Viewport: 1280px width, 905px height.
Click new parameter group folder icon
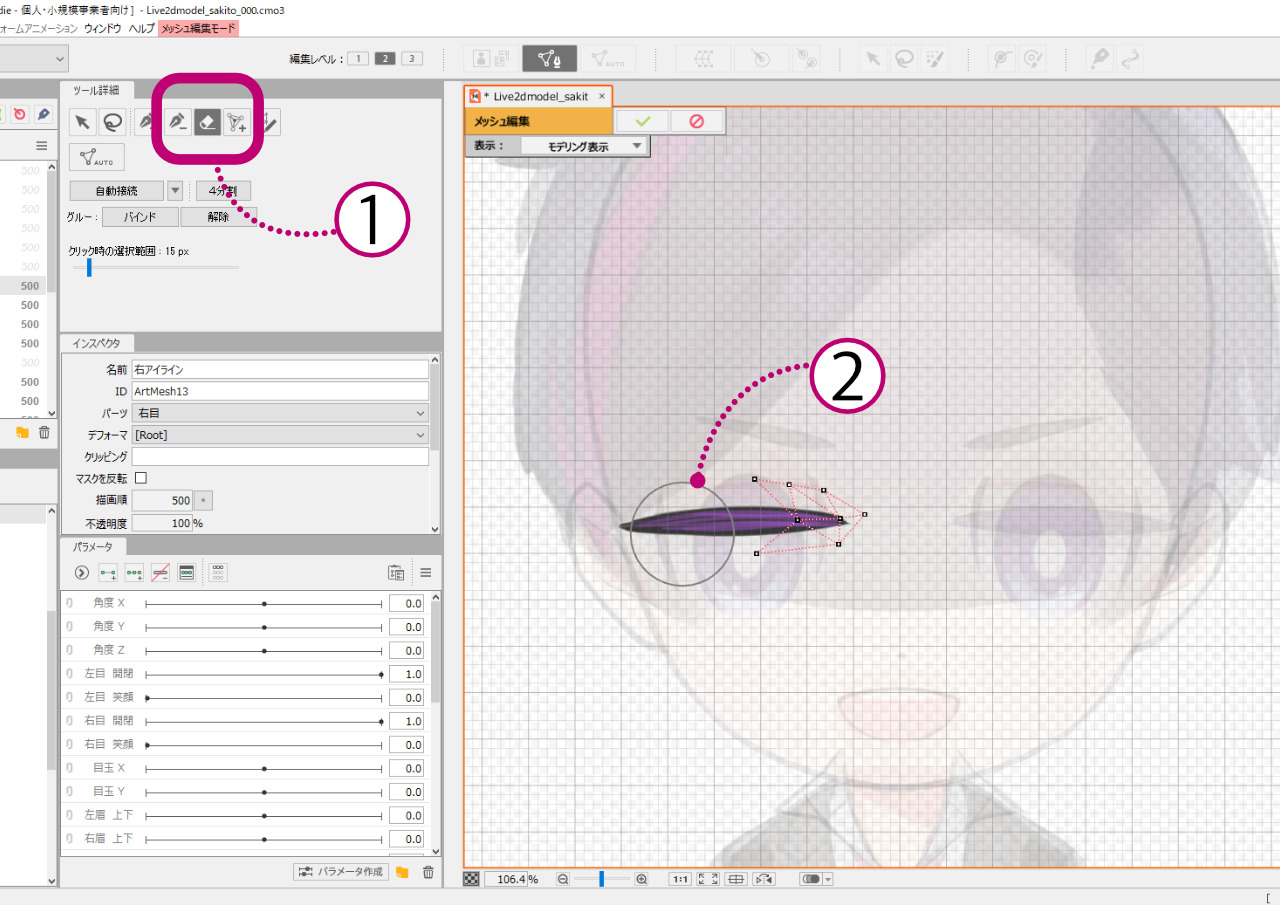[x=402, y=872]
